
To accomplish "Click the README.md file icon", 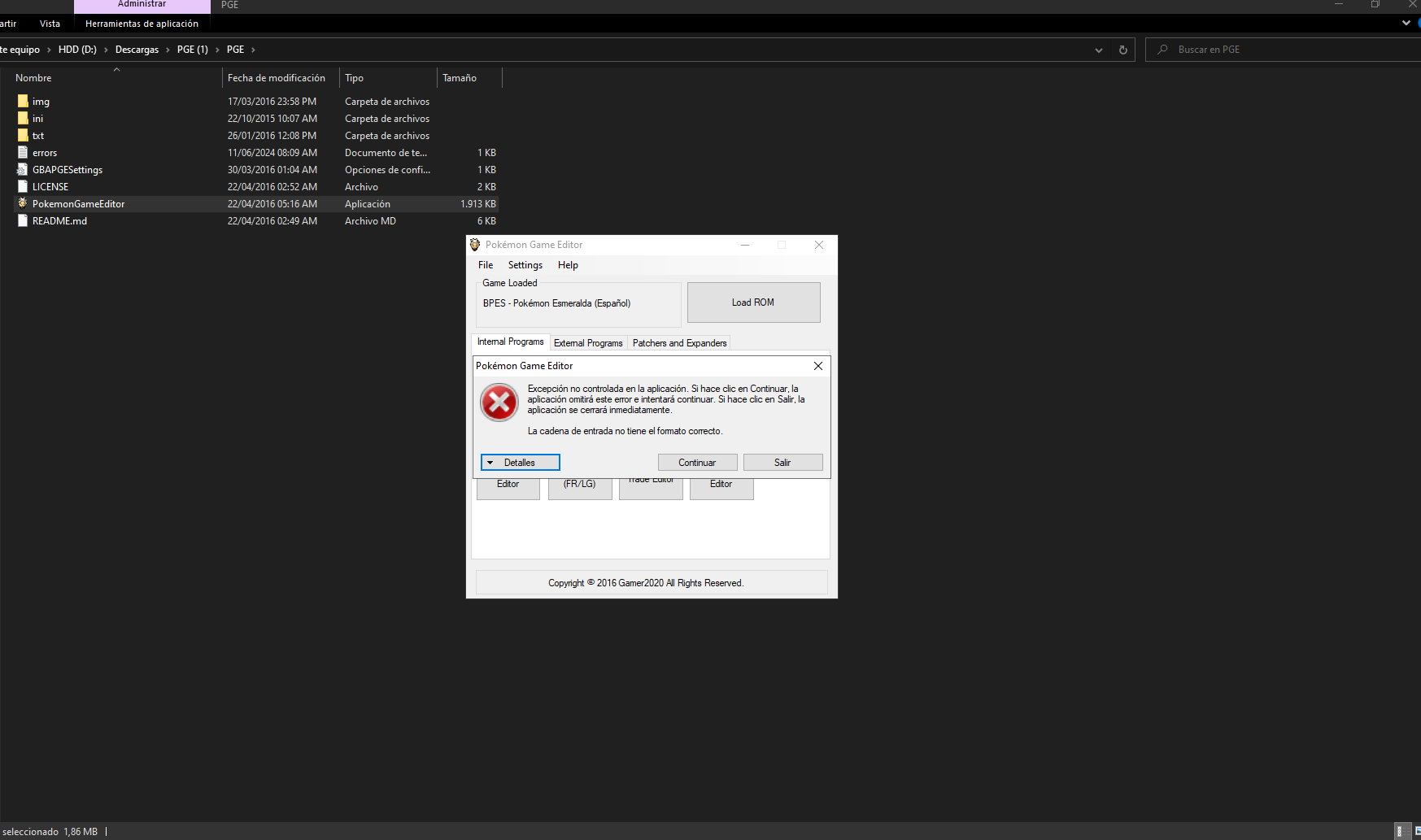I will 23,221.
